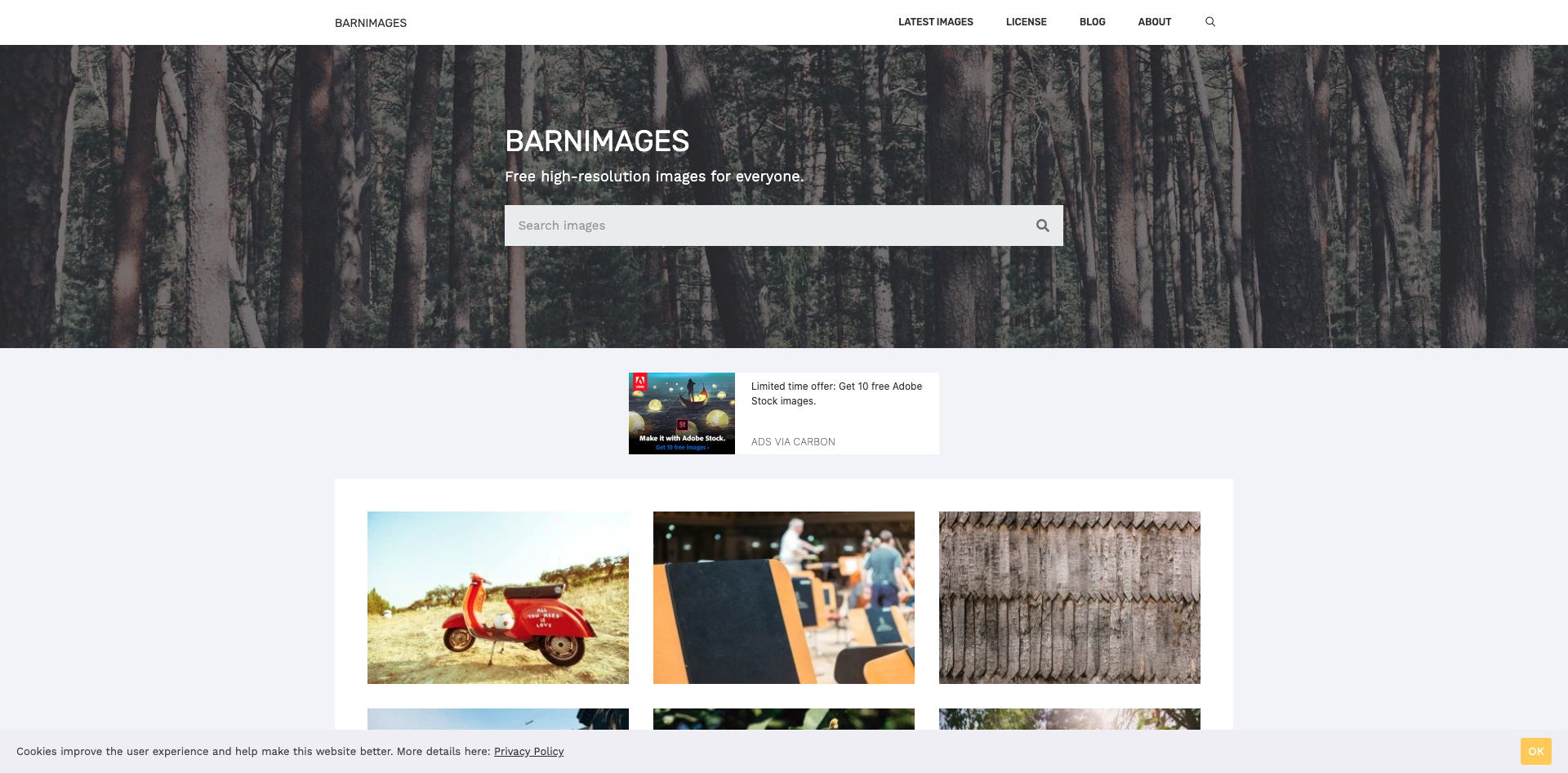1568x773 pixels.
Task: Go to the Blog menu item
Action: (x=1093, y=22)
